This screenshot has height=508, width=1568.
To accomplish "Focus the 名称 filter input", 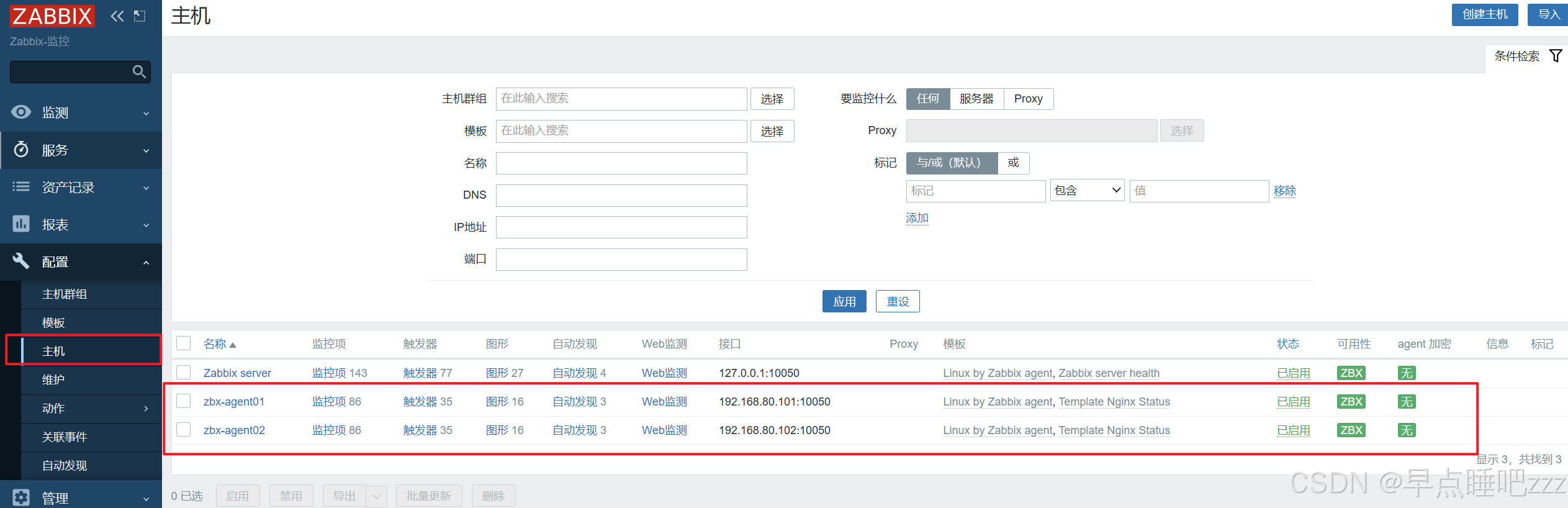I will pyautogui.click(x=621, y=163).
